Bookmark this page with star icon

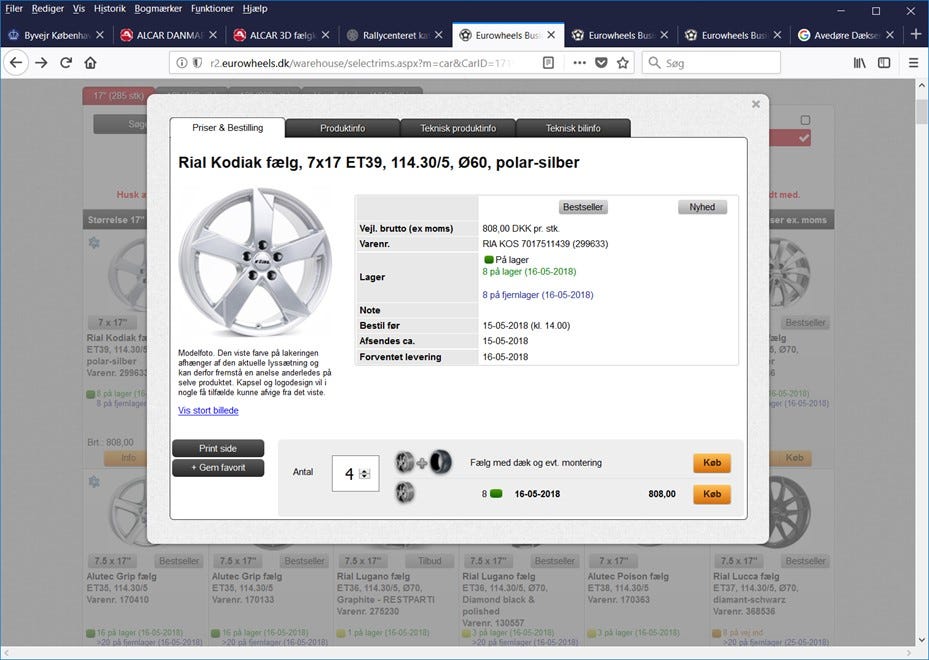[623, 63]
